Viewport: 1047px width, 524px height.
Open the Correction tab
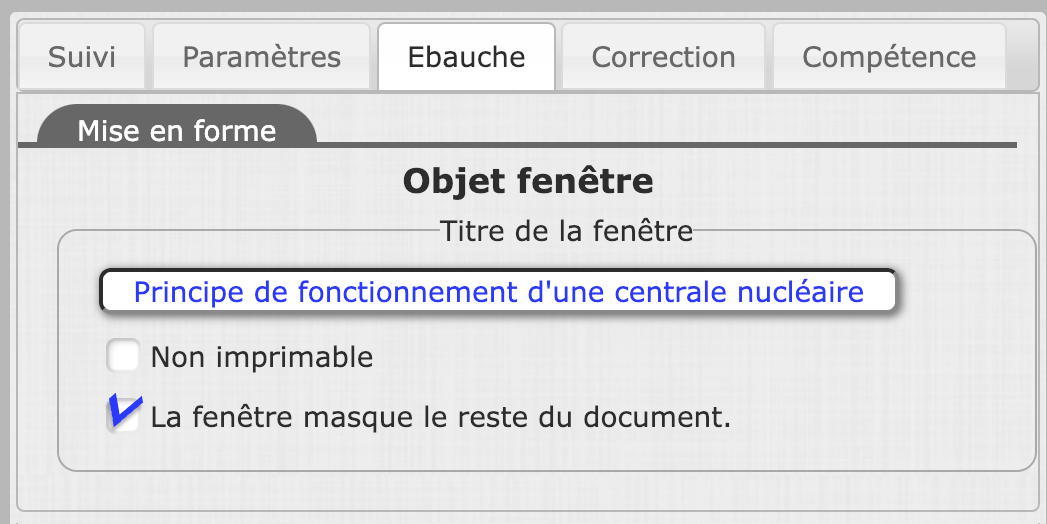click(663, 56)
